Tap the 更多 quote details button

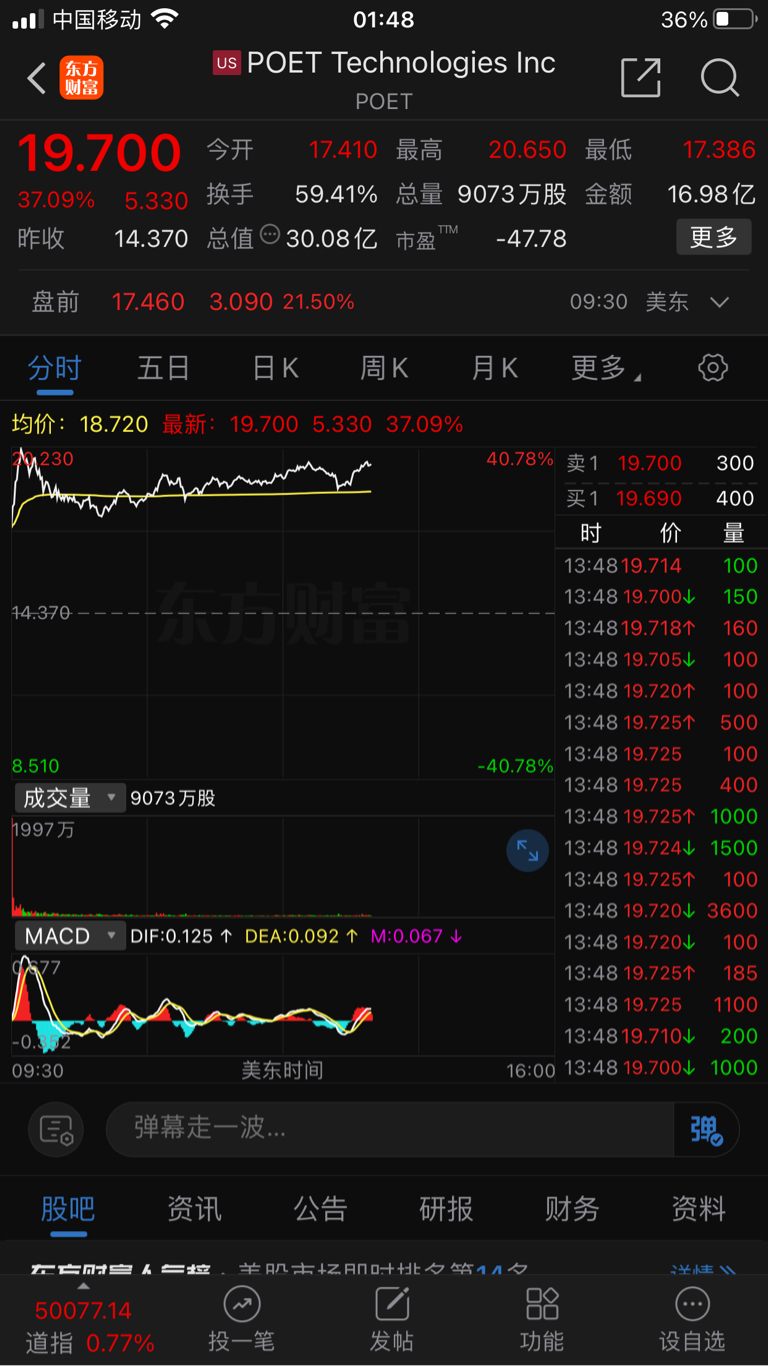tap(713, 237)
